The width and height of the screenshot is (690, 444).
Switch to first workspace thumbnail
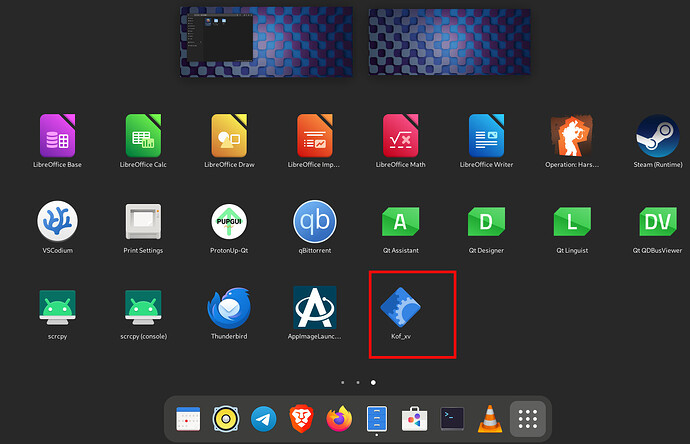(266, 42)
